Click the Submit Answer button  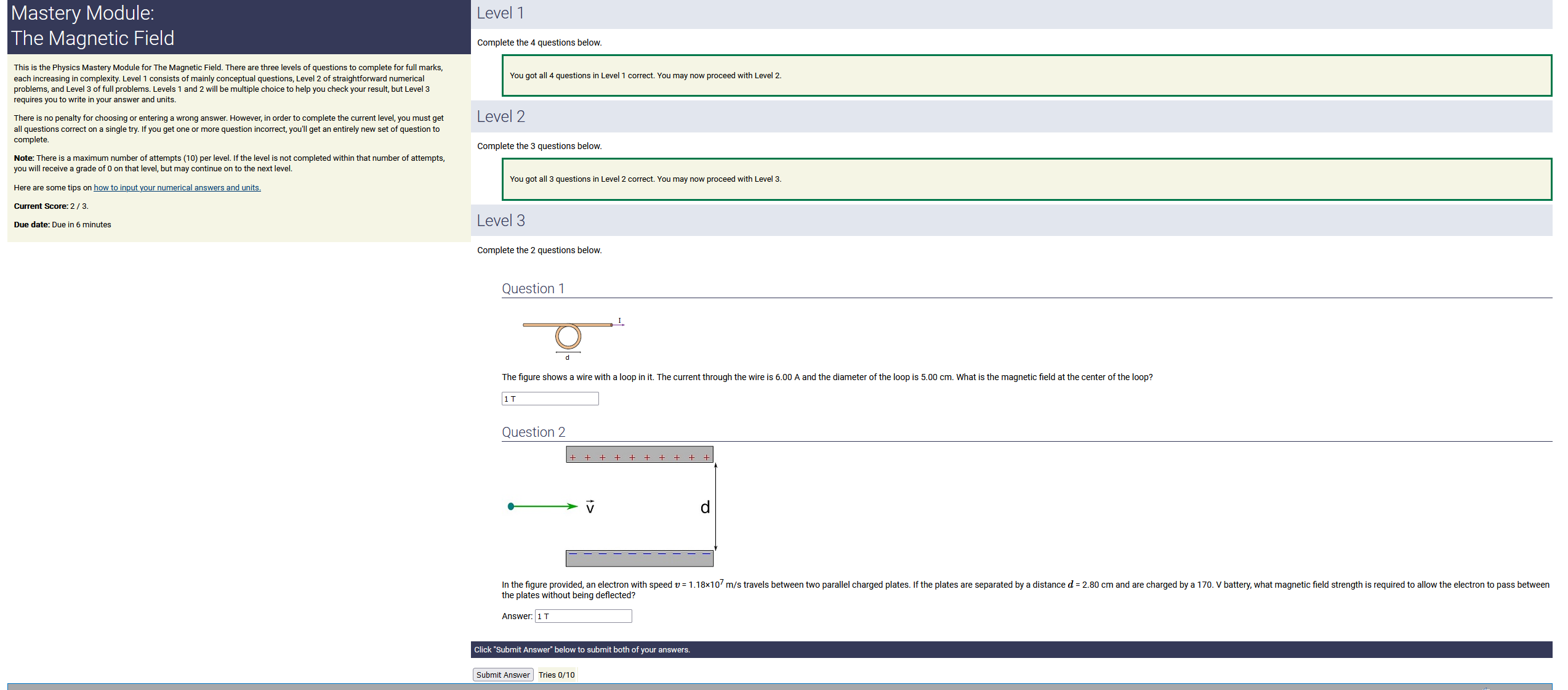(502, 675)
